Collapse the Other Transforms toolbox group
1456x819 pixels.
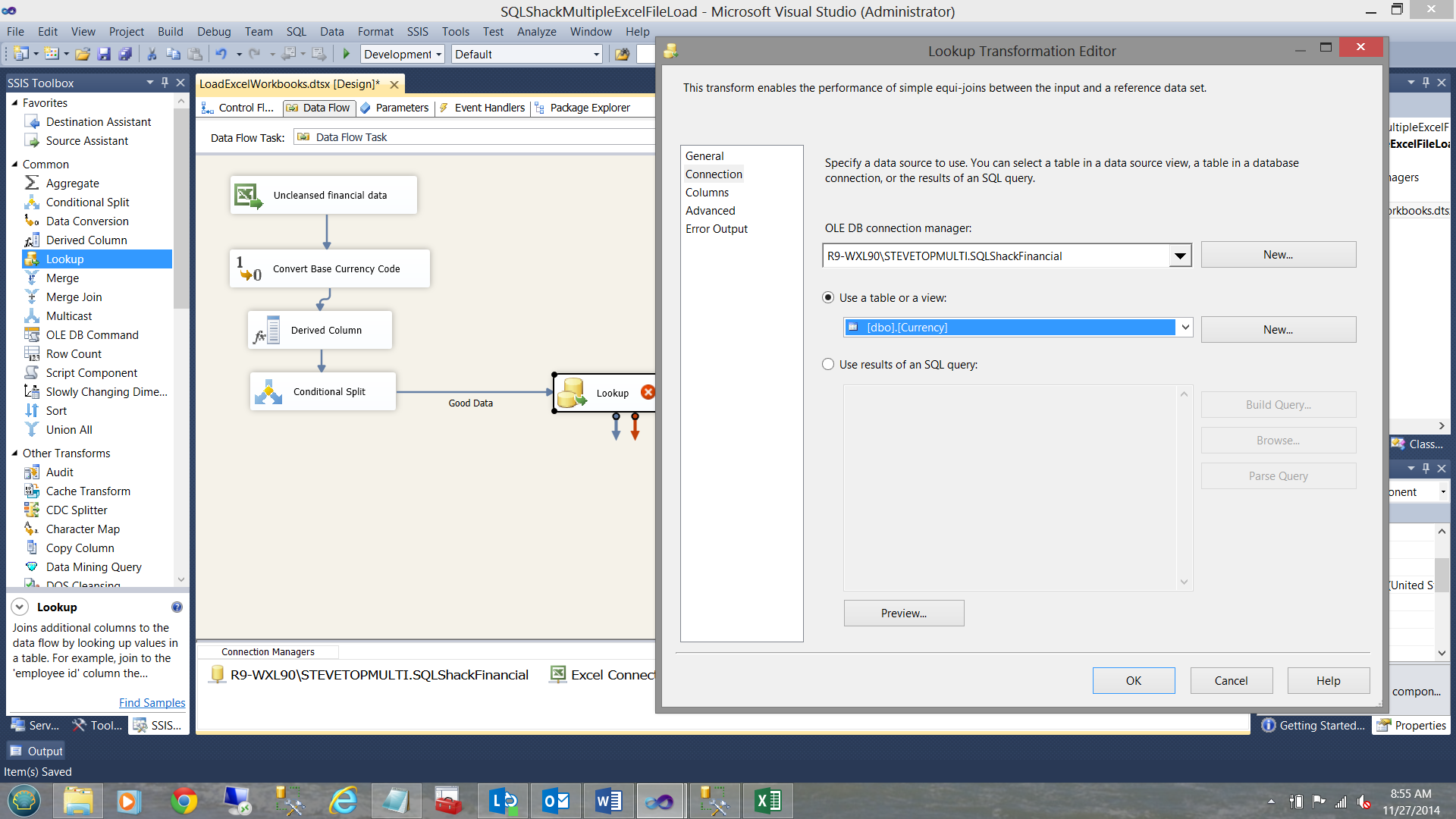point(14,453)
